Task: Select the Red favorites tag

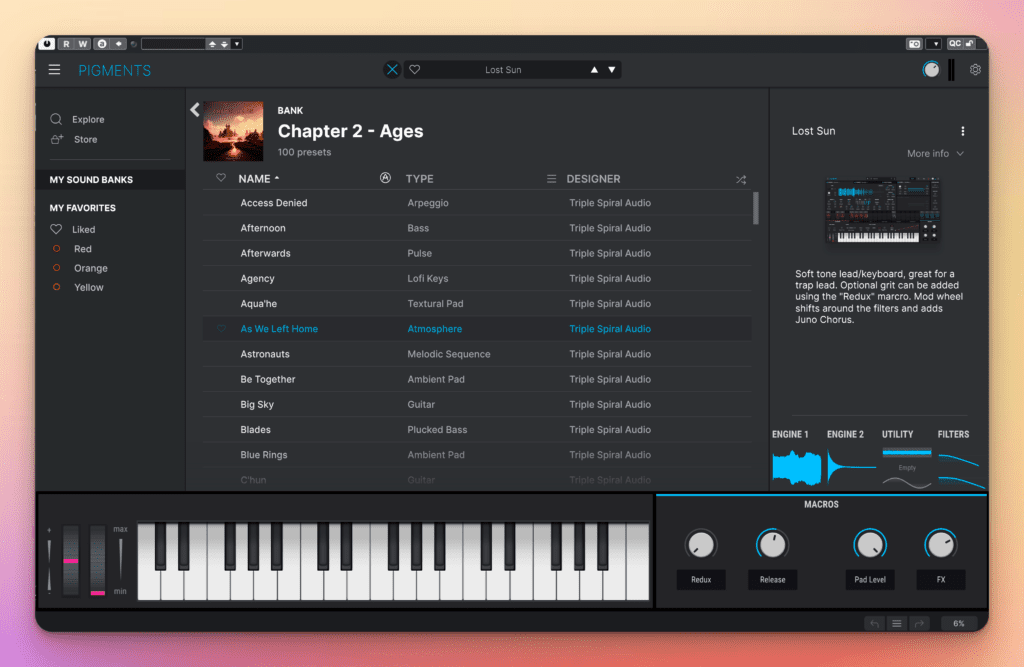Action: (82, 249)
